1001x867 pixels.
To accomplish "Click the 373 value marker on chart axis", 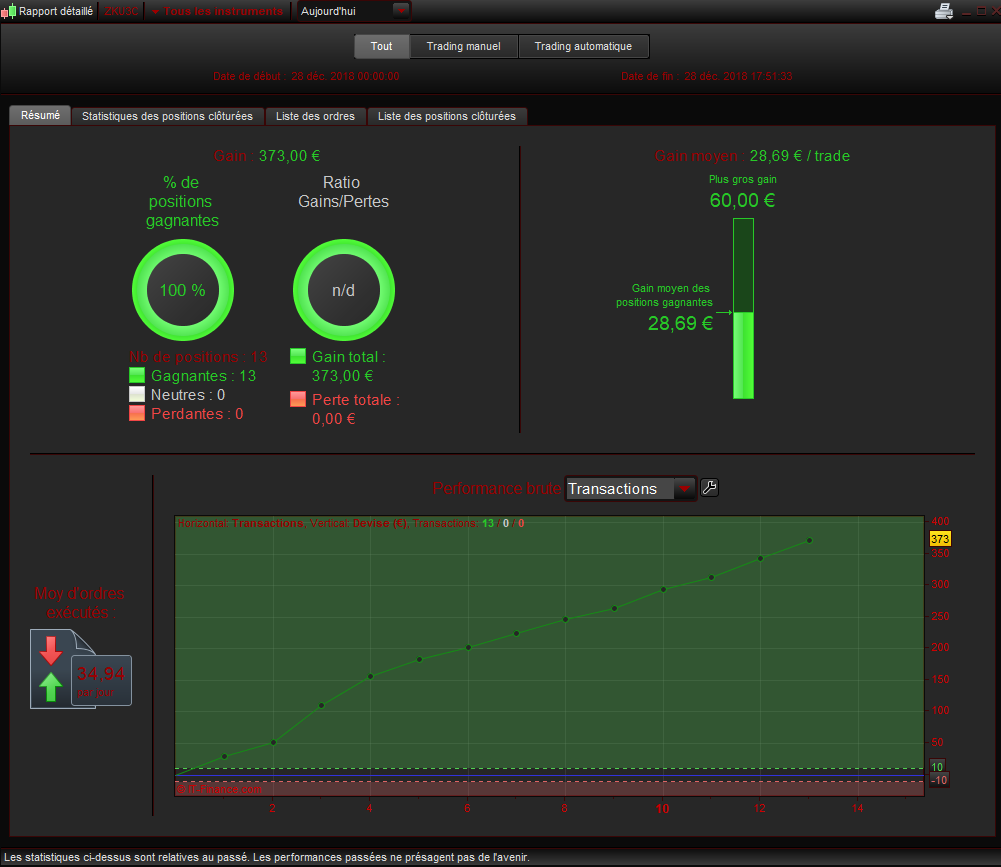I will pyautogui.click(x=940, y=539).
